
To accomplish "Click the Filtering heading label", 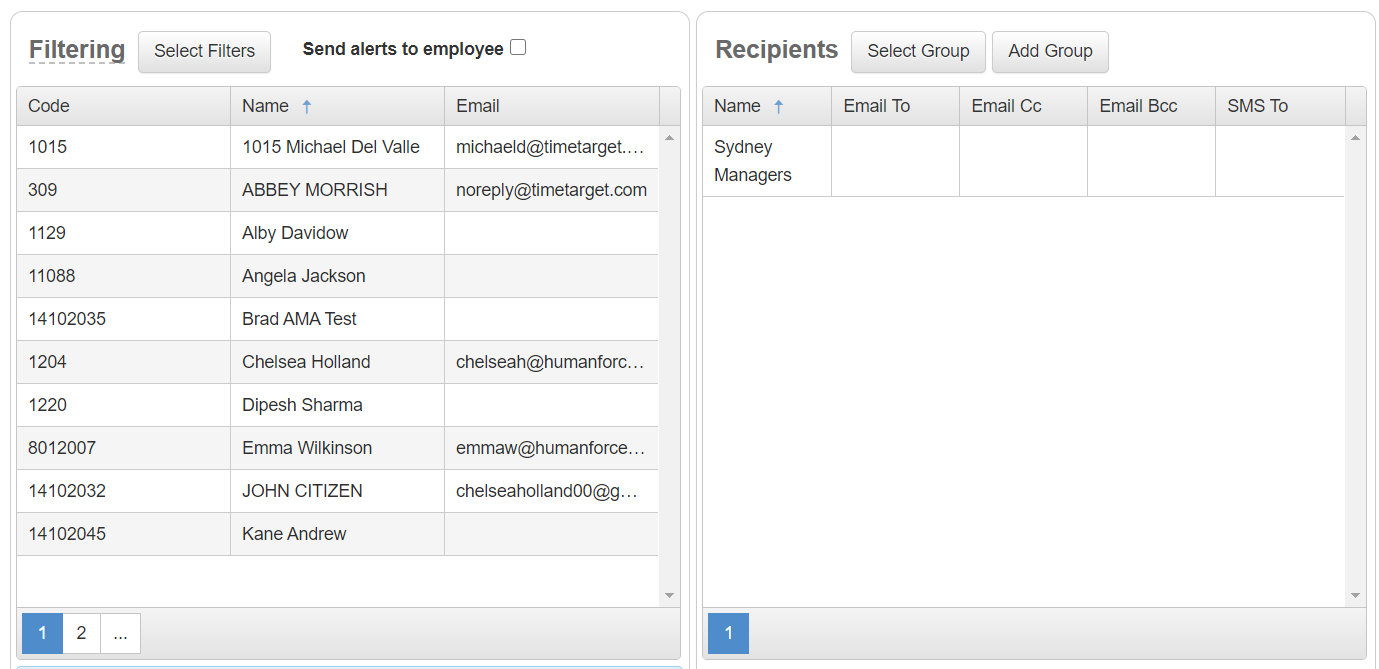I will point(77,50).
